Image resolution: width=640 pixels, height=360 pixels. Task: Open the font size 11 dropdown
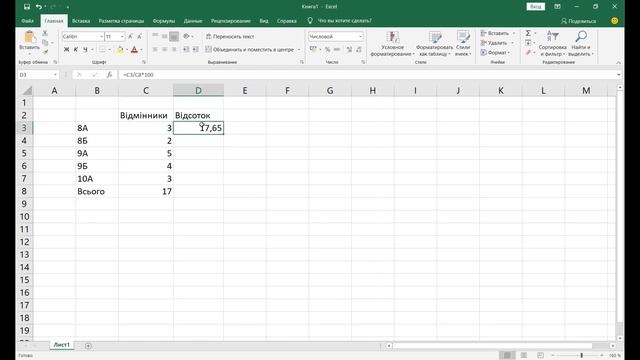[122, 36]
